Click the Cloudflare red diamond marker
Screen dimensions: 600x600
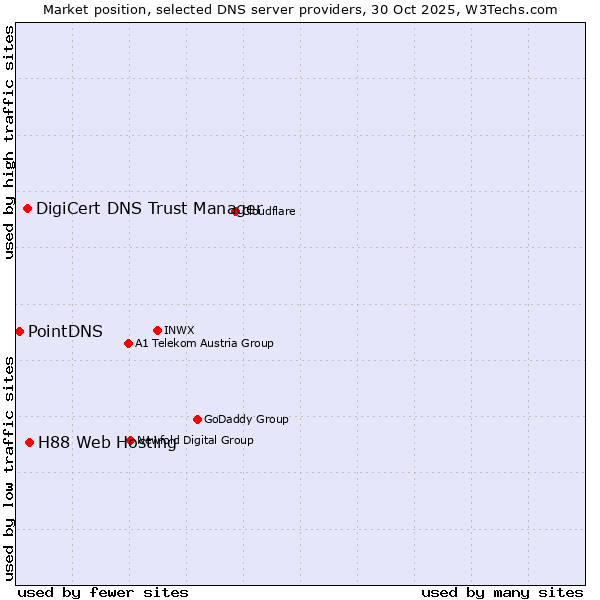pos(236,211)
